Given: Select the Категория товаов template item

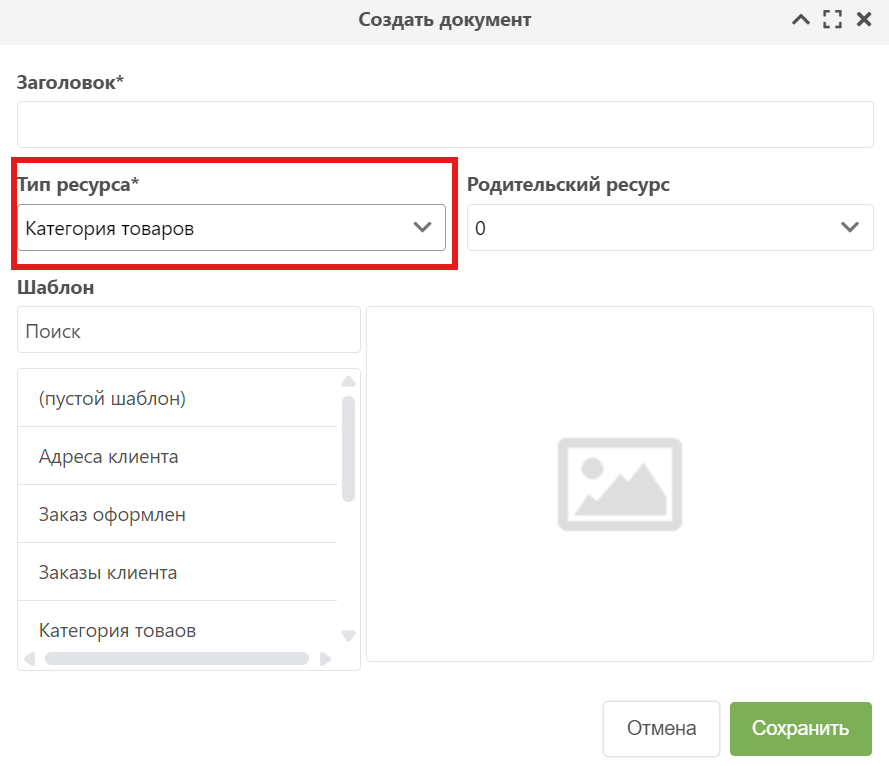Looking at the screenshot, I should point(117,631).
